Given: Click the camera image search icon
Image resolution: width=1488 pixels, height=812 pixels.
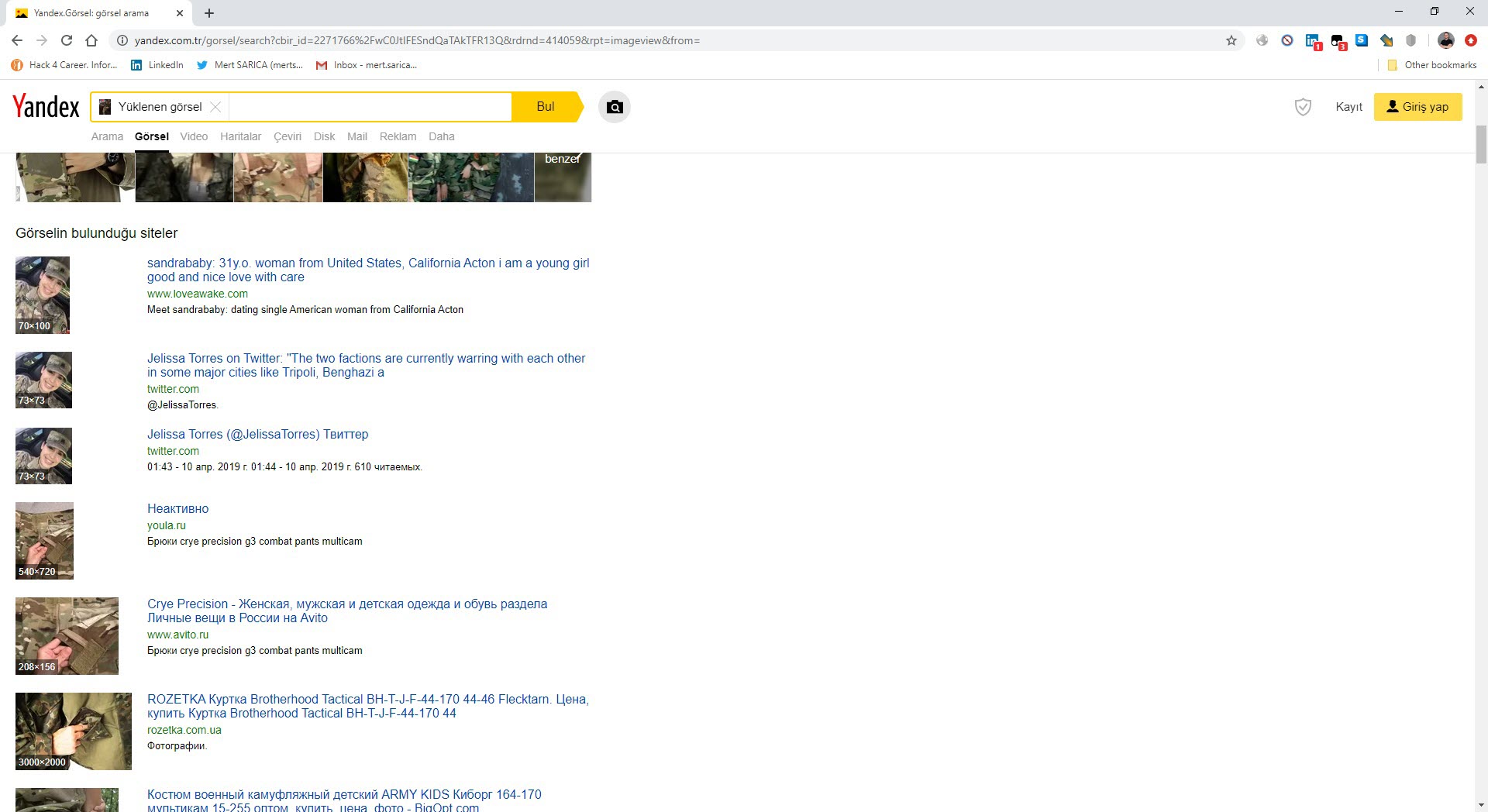Looking at the screenshot, I should [x=615, y=107].
